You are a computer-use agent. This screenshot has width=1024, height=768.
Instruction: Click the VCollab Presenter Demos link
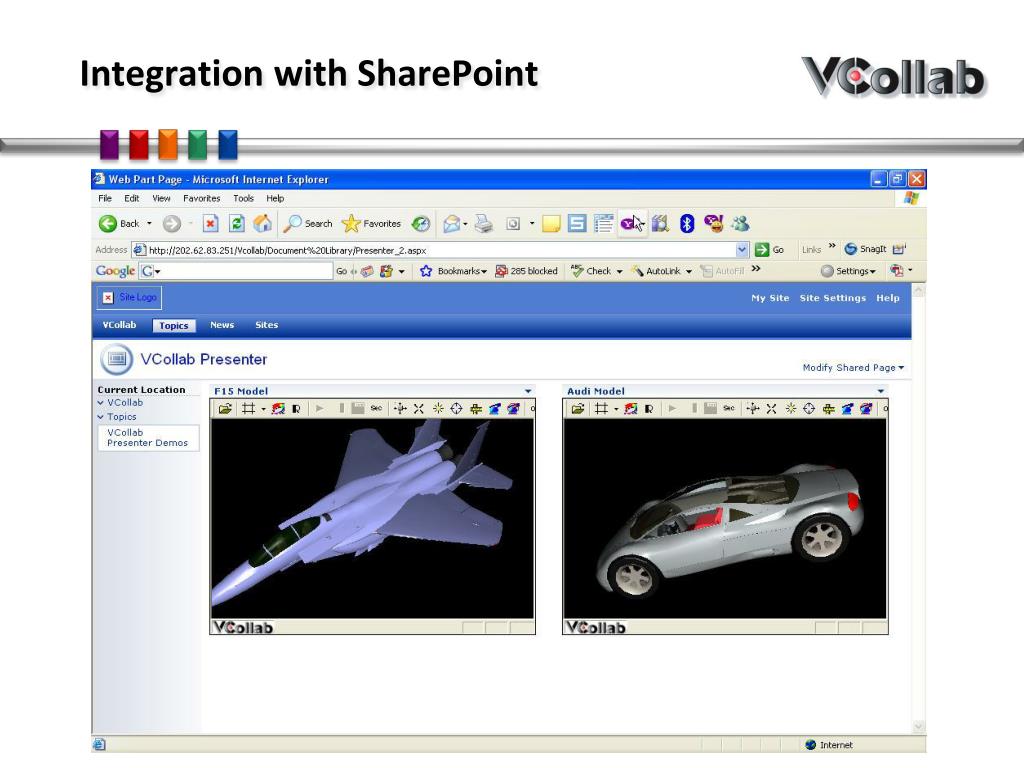pos(148,438)
